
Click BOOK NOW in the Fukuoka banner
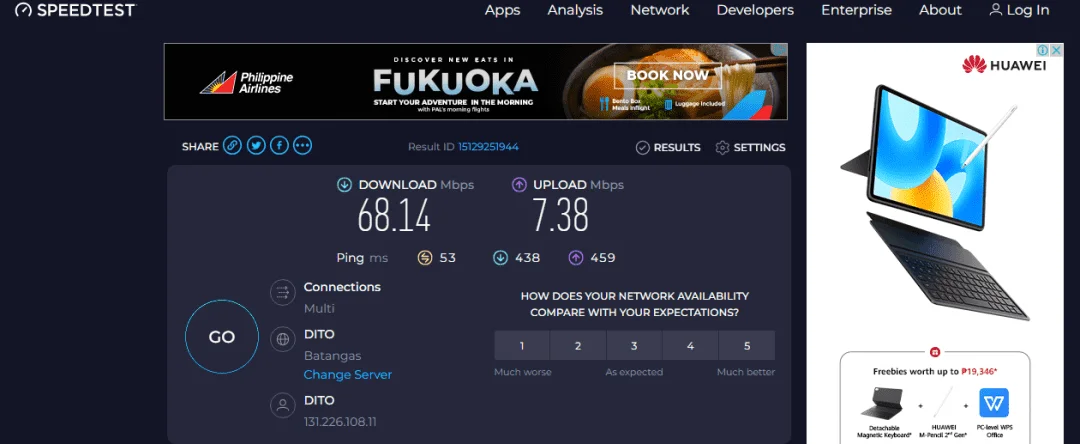coord(667,75)
